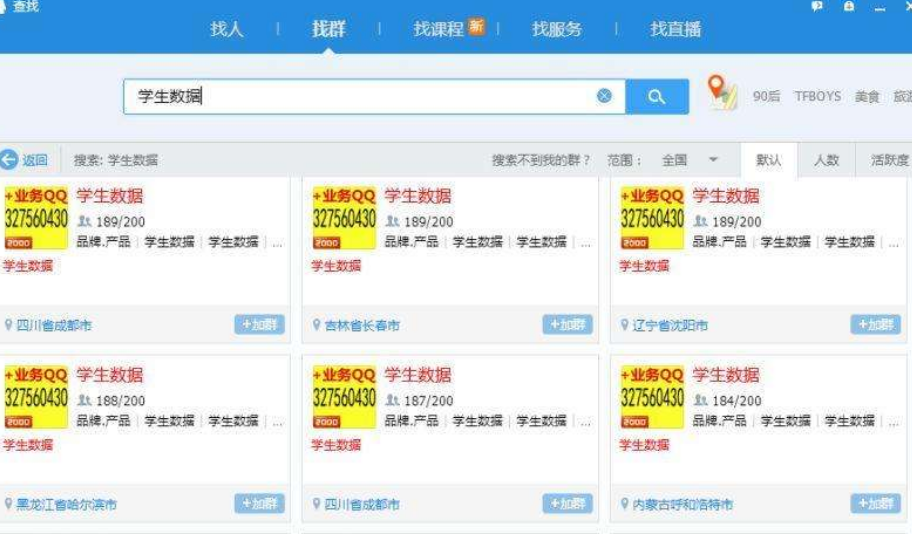Screen dimensions: 912x534
Task: Open the feedback chat icon in title bar
Action: coord(817,6)
